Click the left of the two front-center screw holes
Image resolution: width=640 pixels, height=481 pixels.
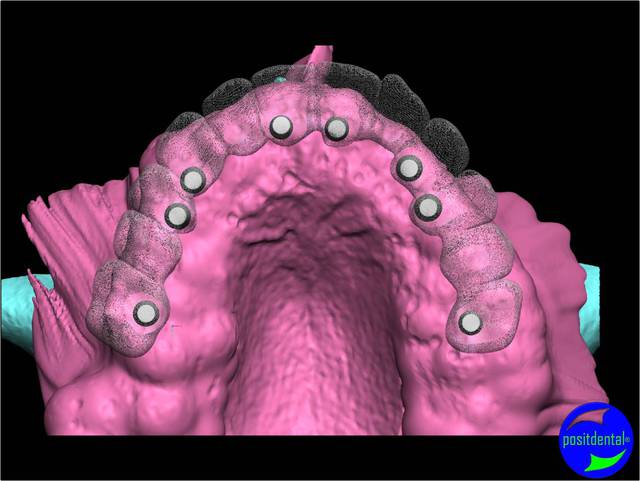point(282,126)
